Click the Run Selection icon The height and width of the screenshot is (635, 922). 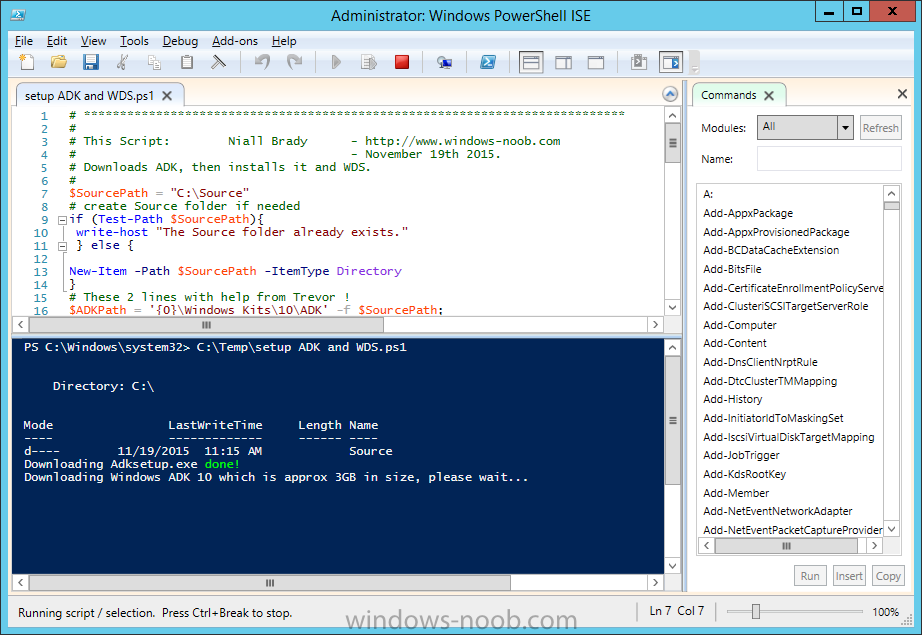[x=368, y=62]
